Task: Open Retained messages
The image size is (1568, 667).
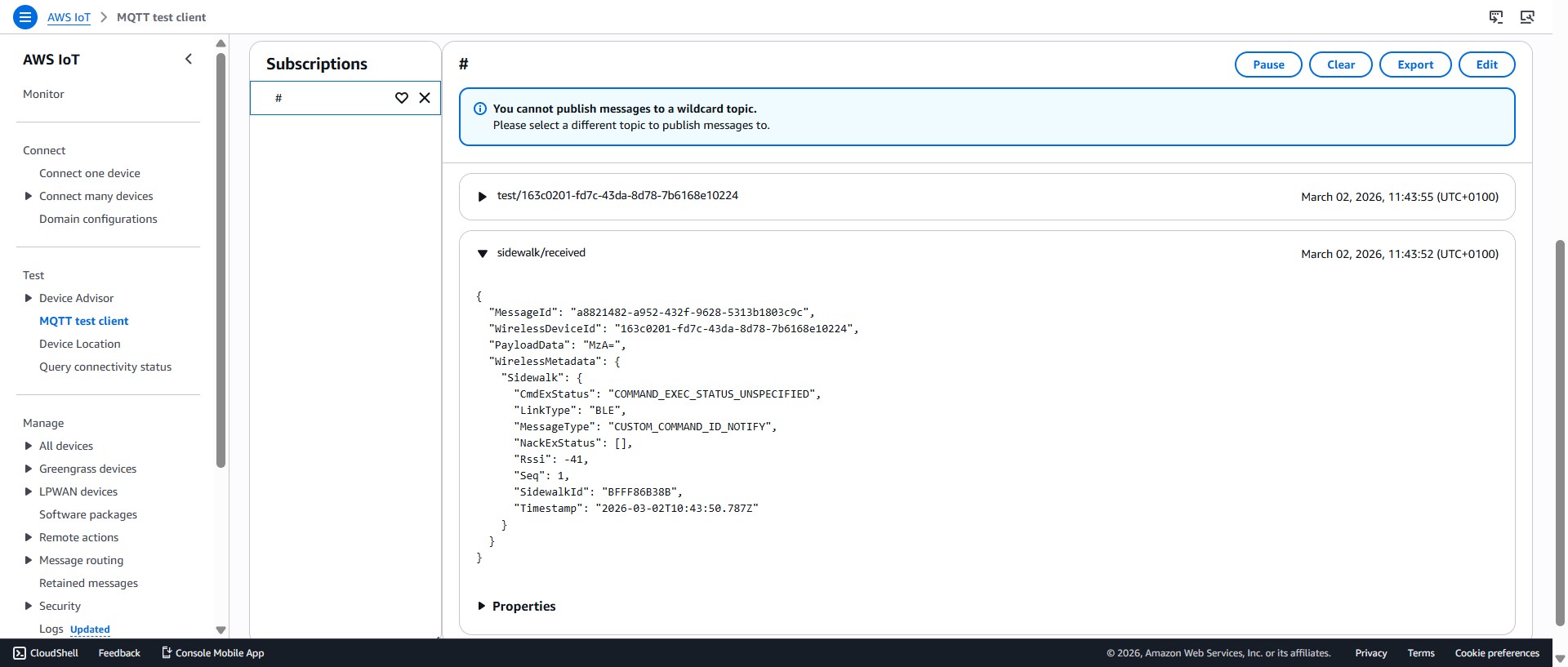Action: [88, 583]
